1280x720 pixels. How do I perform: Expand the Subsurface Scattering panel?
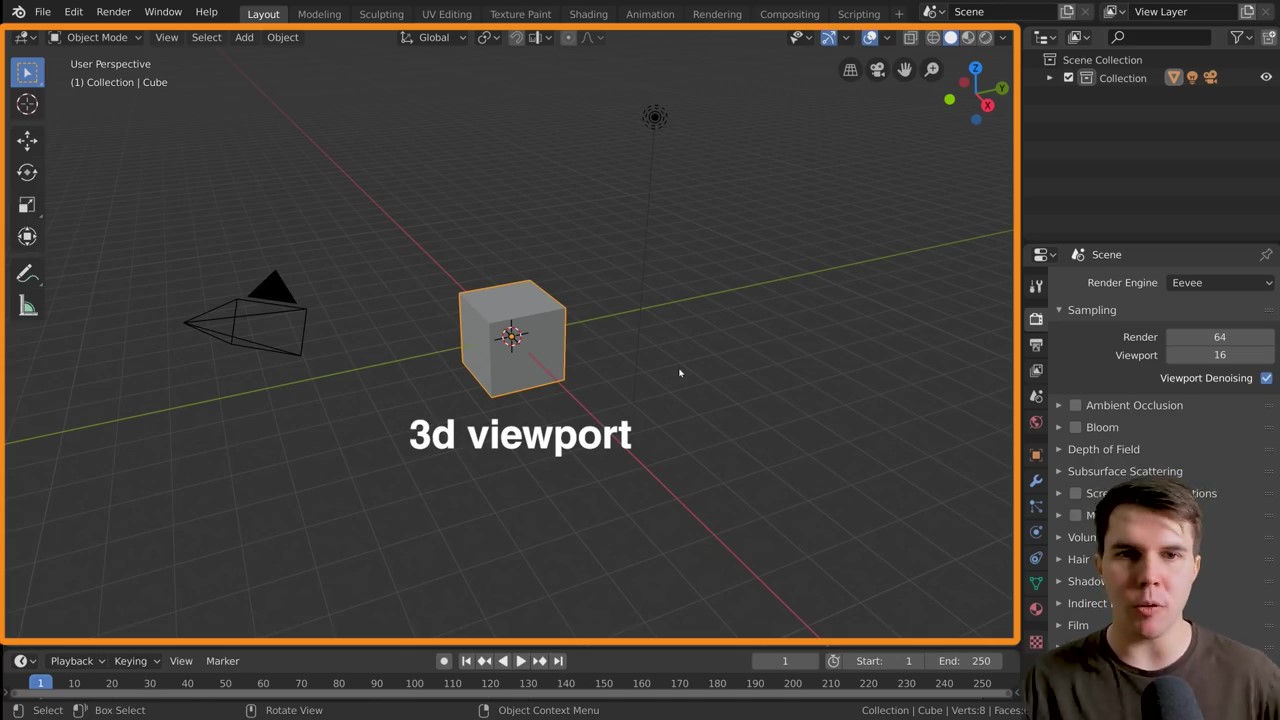1125,471
